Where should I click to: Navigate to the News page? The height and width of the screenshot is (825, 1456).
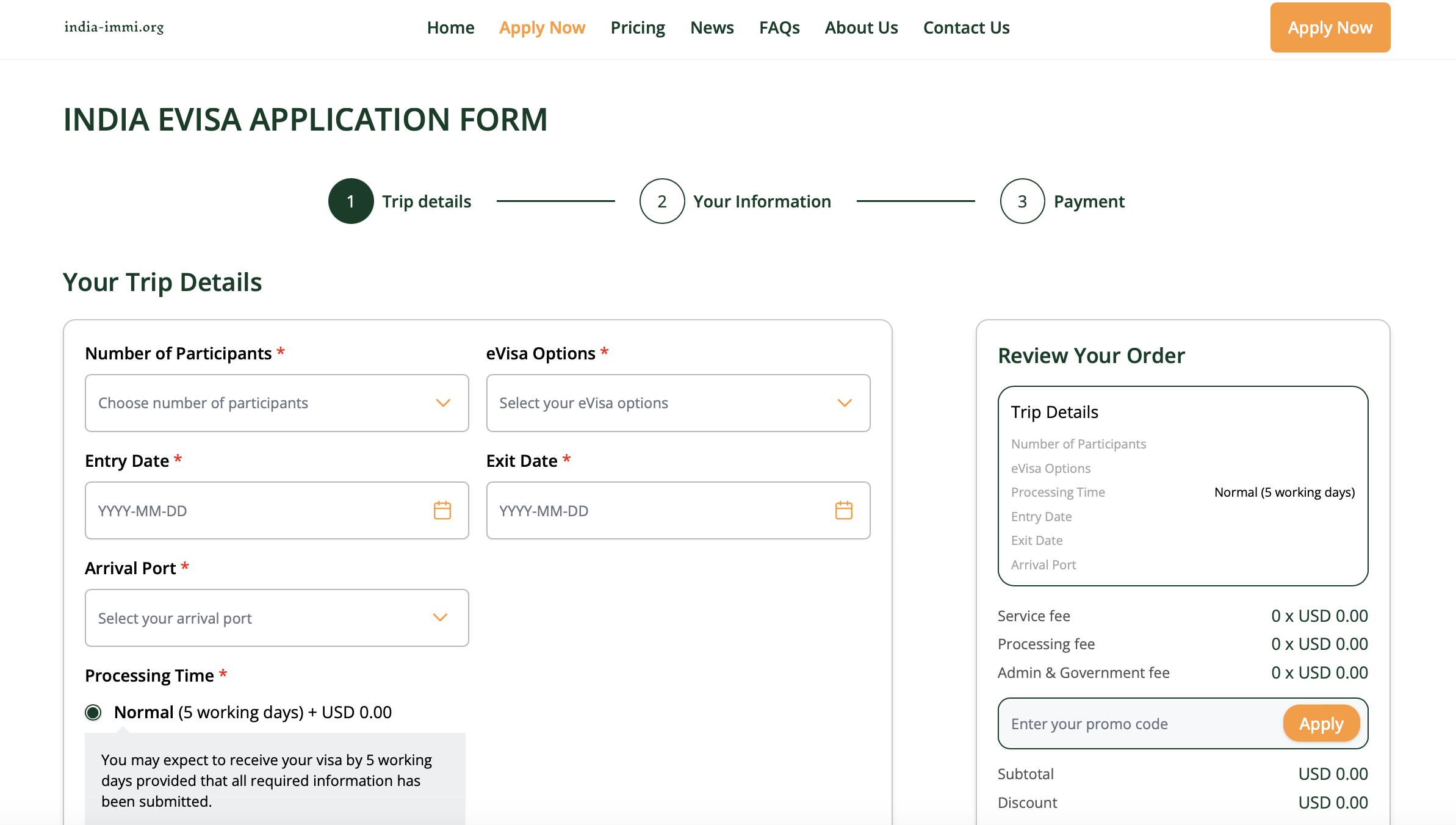pyautogui.click(x=712, y=27)
